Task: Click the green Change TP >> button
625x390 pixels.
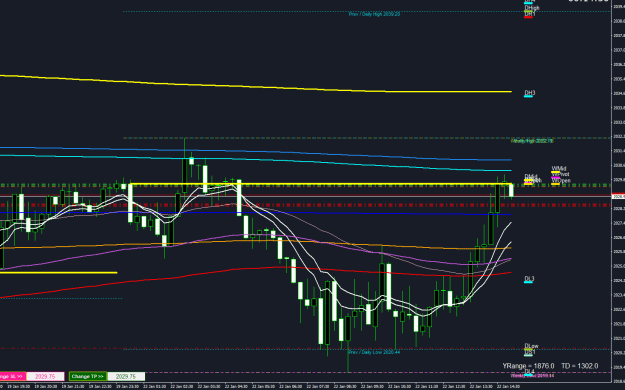Action: pyautogui.click(x=88, y=376)
